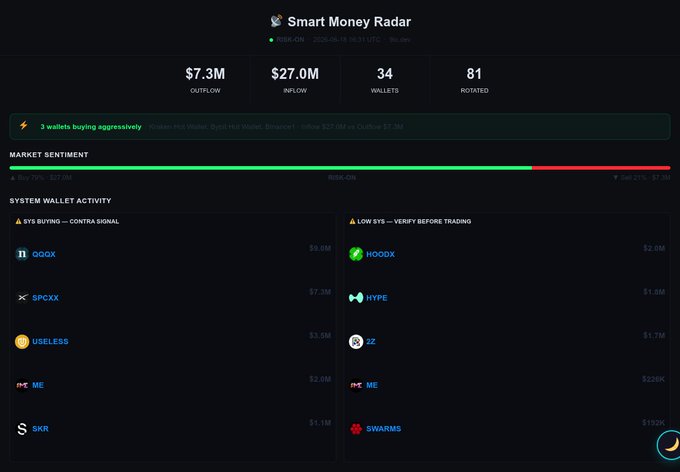Open the ME link under LOW SYS
The height and width of the screenshot is (472, 680).
pos(372,385)
